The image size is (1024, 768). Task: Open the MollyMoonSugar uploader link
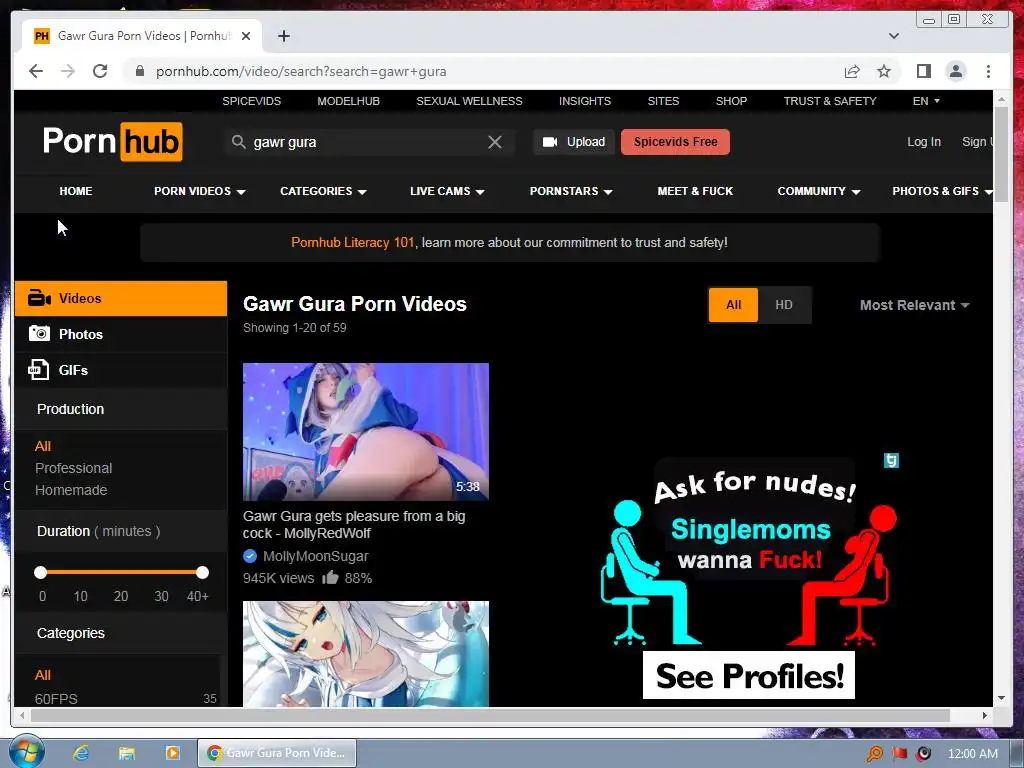tap(315, 556)
